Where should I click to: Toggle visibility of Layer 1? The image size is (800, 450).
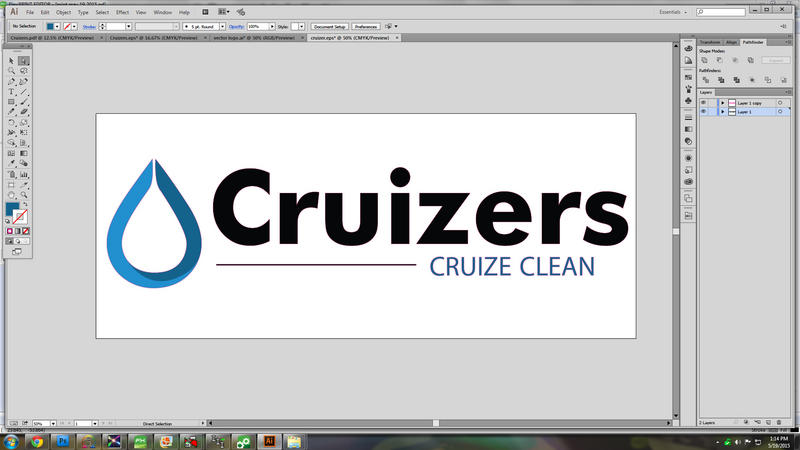point(704,112)
